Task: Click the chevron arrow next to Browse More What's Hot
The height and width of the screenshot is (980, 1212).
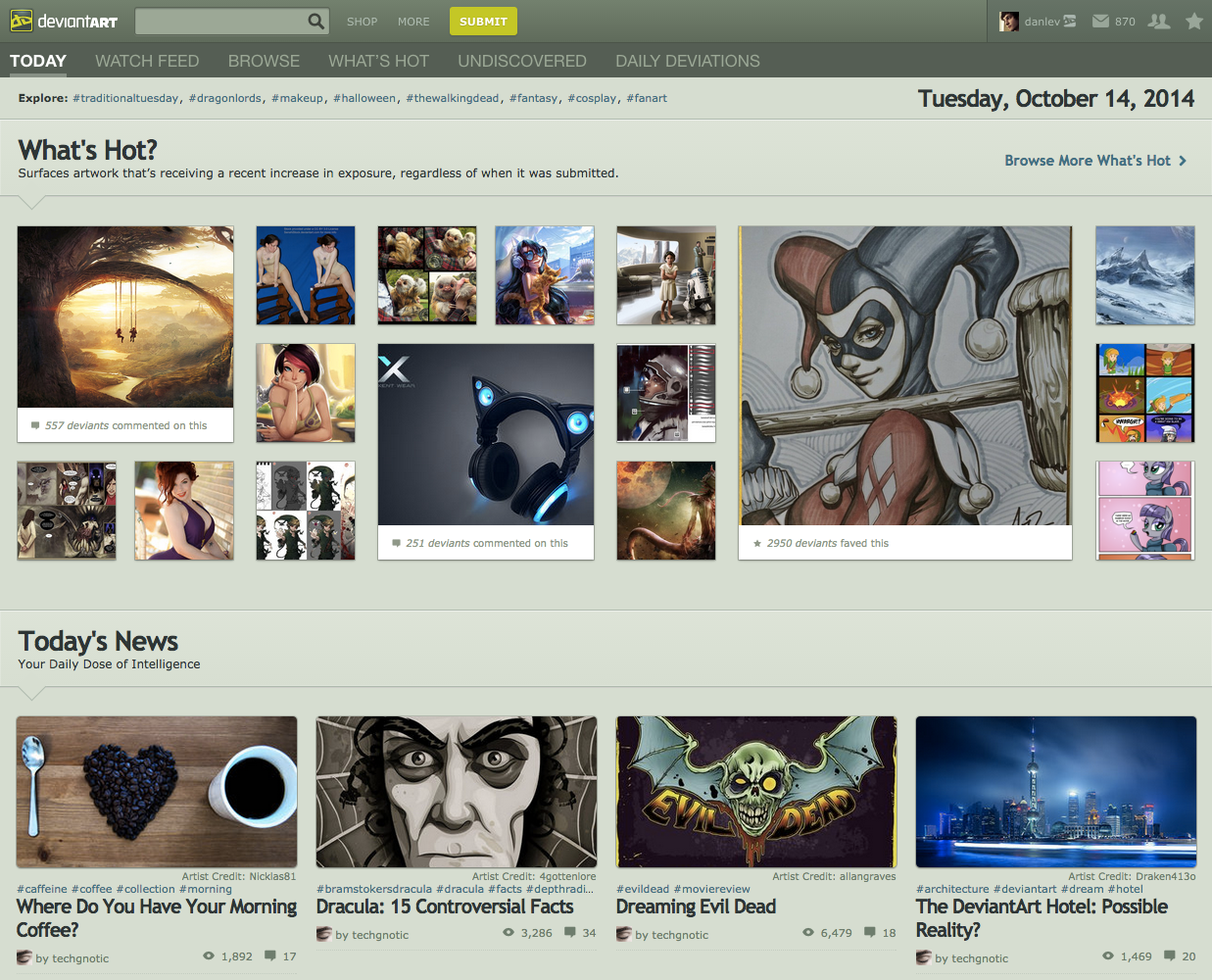Action: (x=1183, y=161)
